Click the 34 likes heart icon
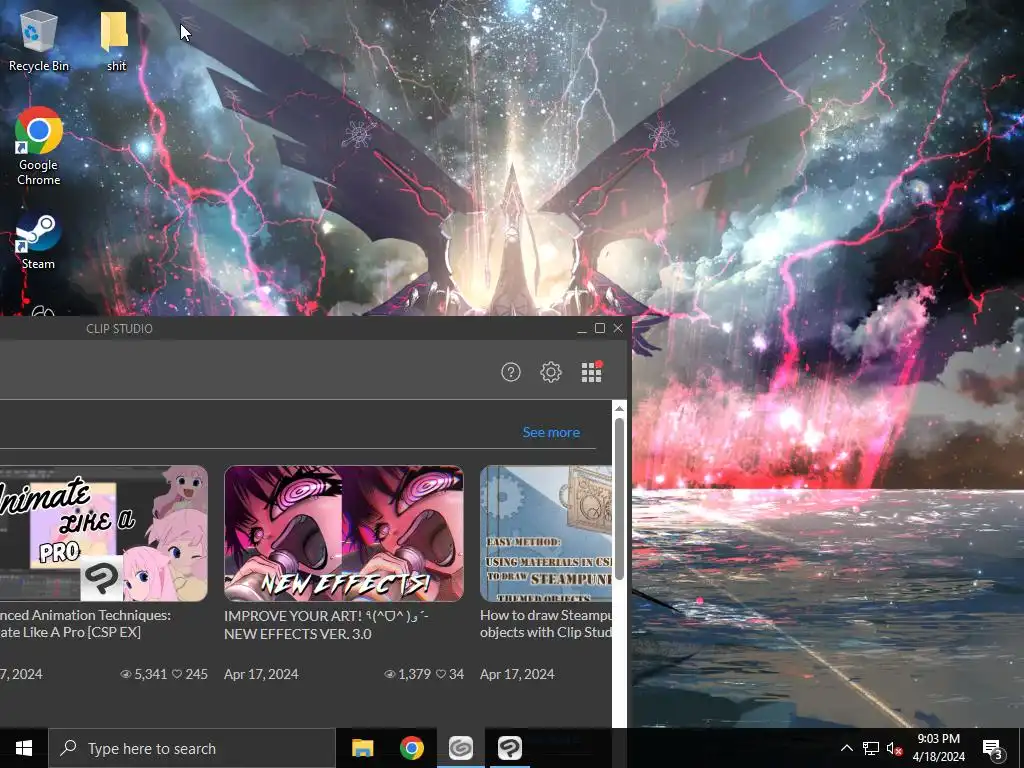 (441, 674)
